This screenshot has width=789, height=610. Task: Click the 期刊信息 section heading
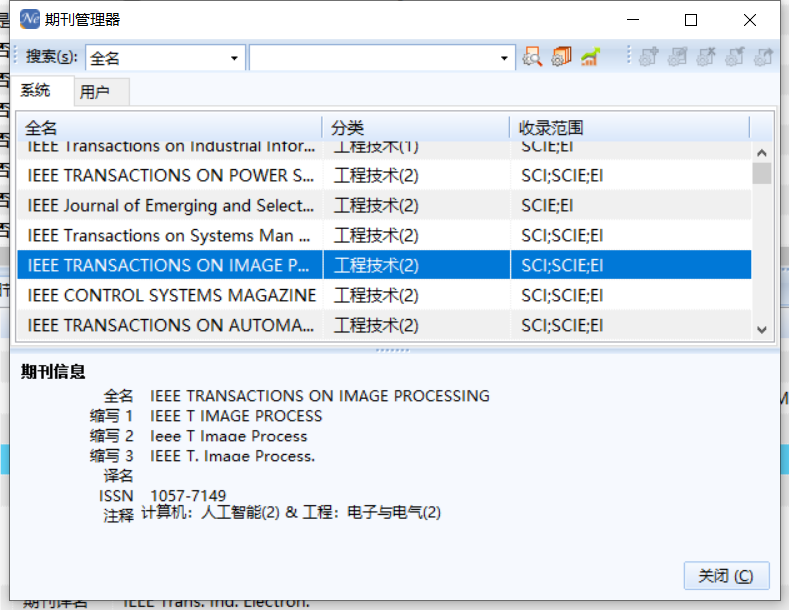(53, 371)
